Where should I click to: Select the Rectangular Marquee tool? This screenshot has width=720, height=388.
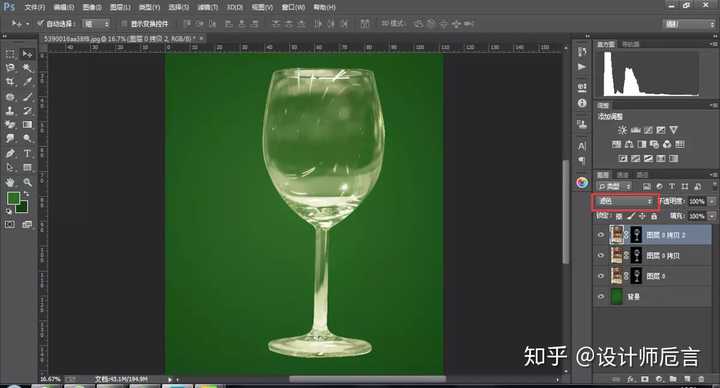[10, 54]
